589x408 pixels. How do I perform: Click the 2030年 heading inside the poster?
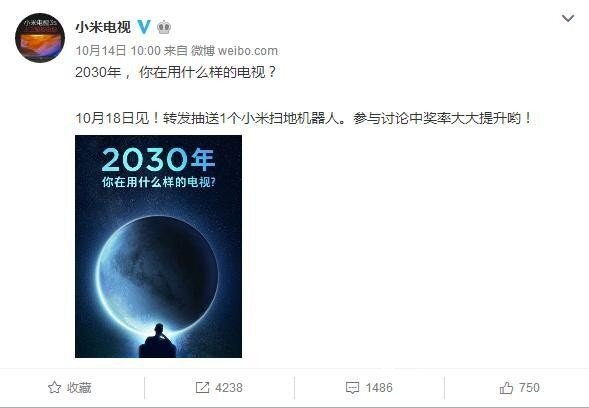coord(158,160)
